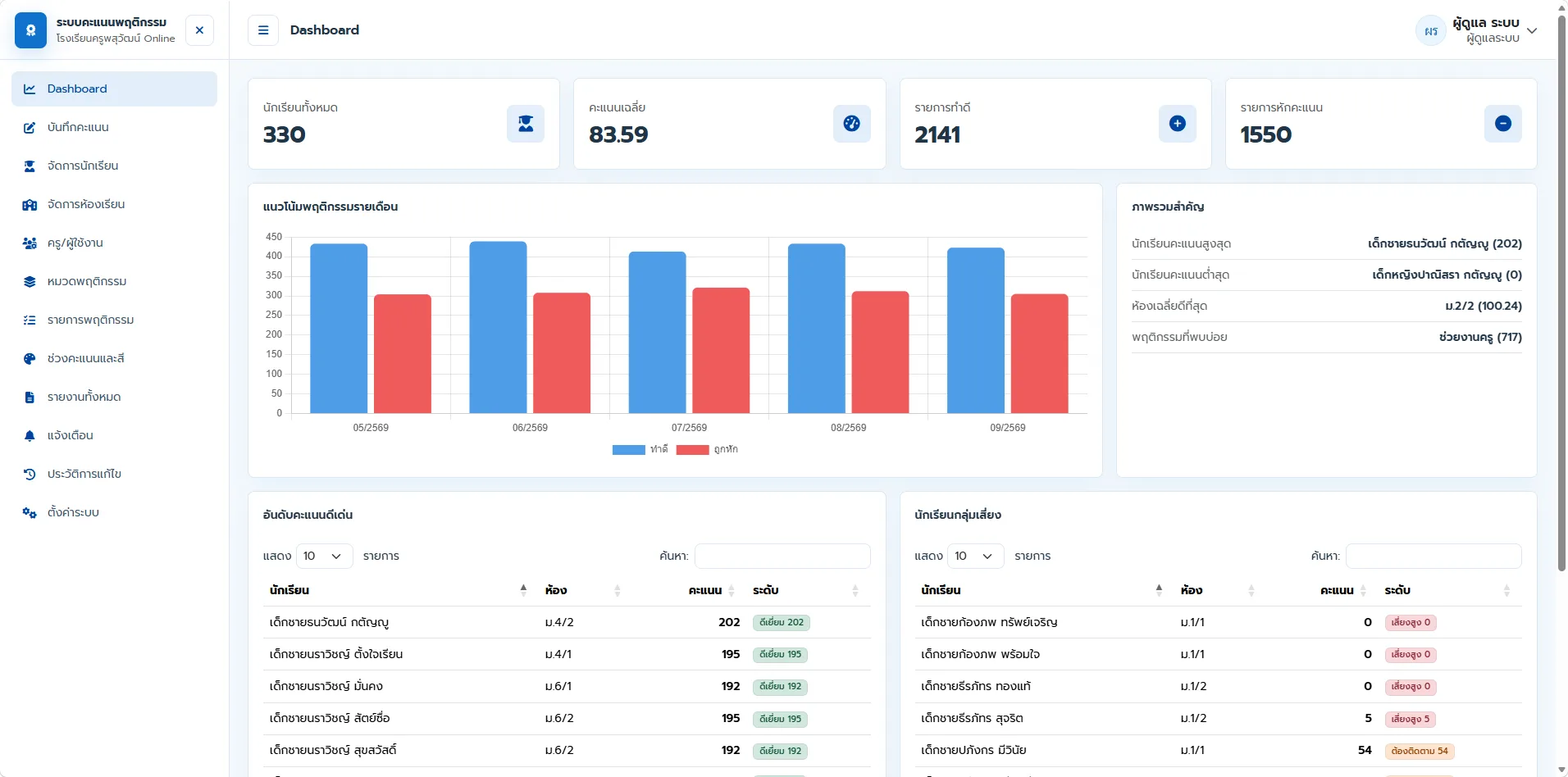The image size is (1568, 777).
Task: Click the gears icon for ตั้งค่าระบบ
Action: (30, 512)
